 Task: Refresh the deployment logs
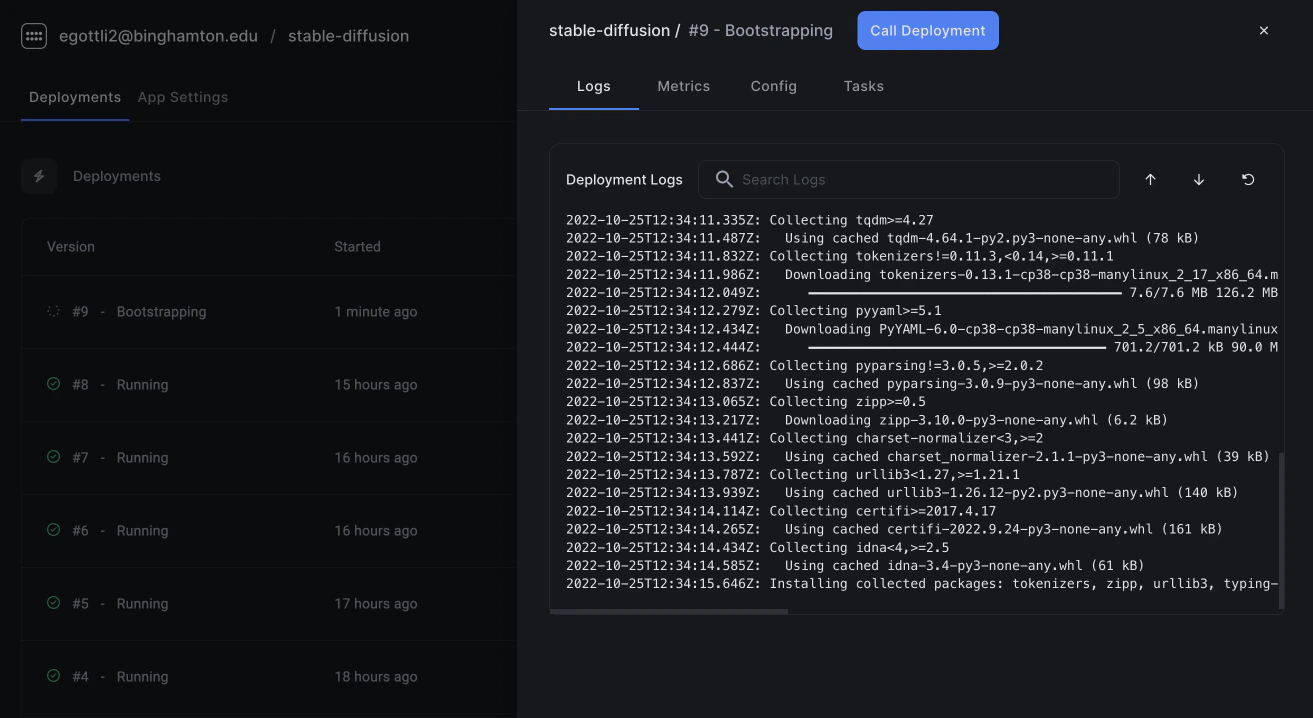(x=1248, y=180)
